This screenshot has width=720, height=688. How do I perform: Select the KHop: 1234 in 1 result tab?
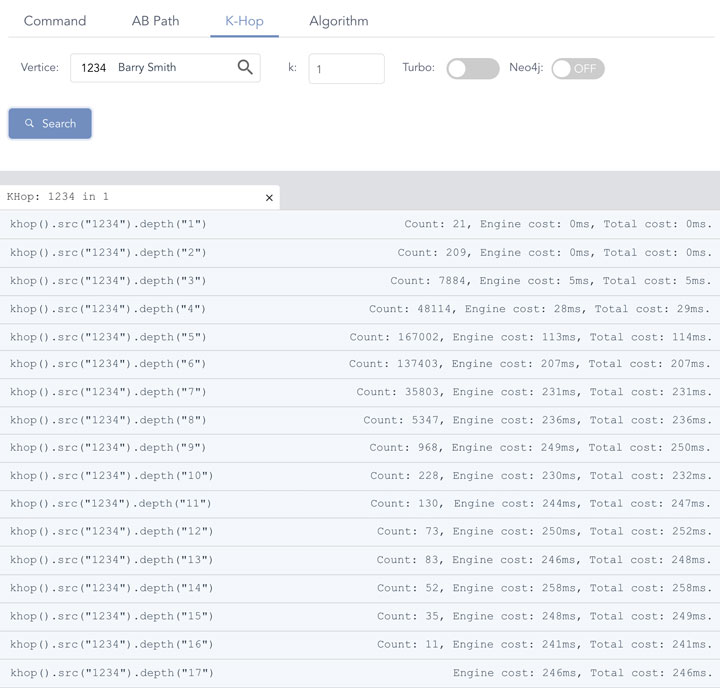click(x=130, y=197)
